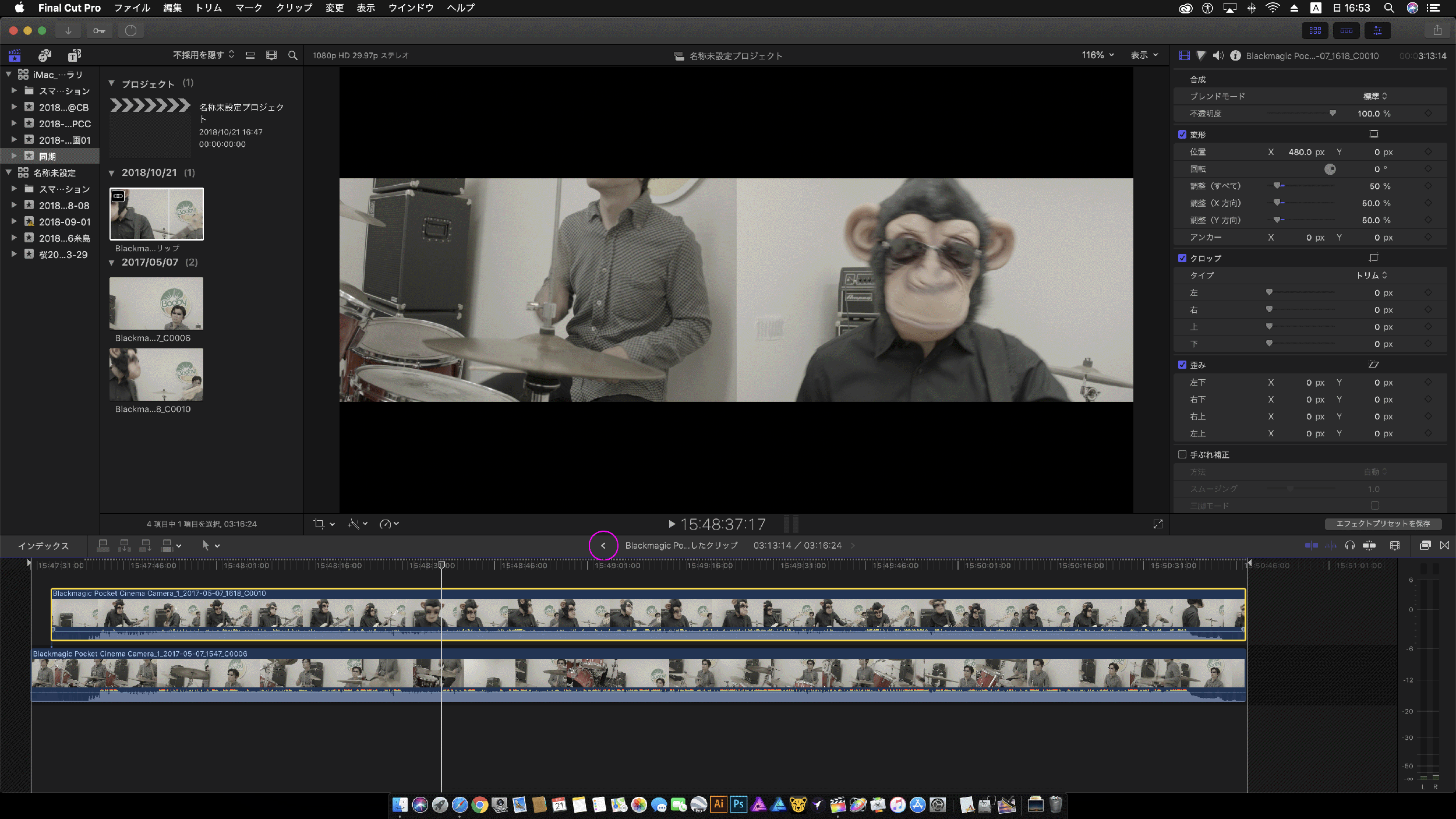Click the share export icon
Image resolution: width=1456 pixels, height=819 pixels.
tap(1437, 31)
